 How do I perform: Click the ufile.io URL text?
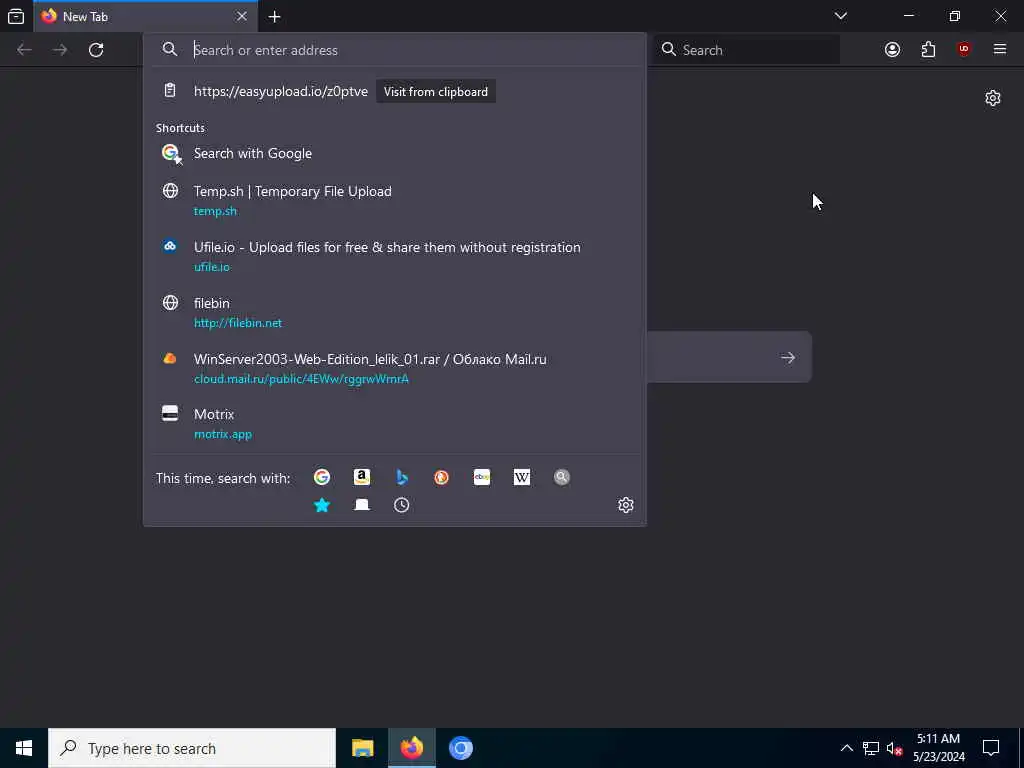tap(212, 266)
